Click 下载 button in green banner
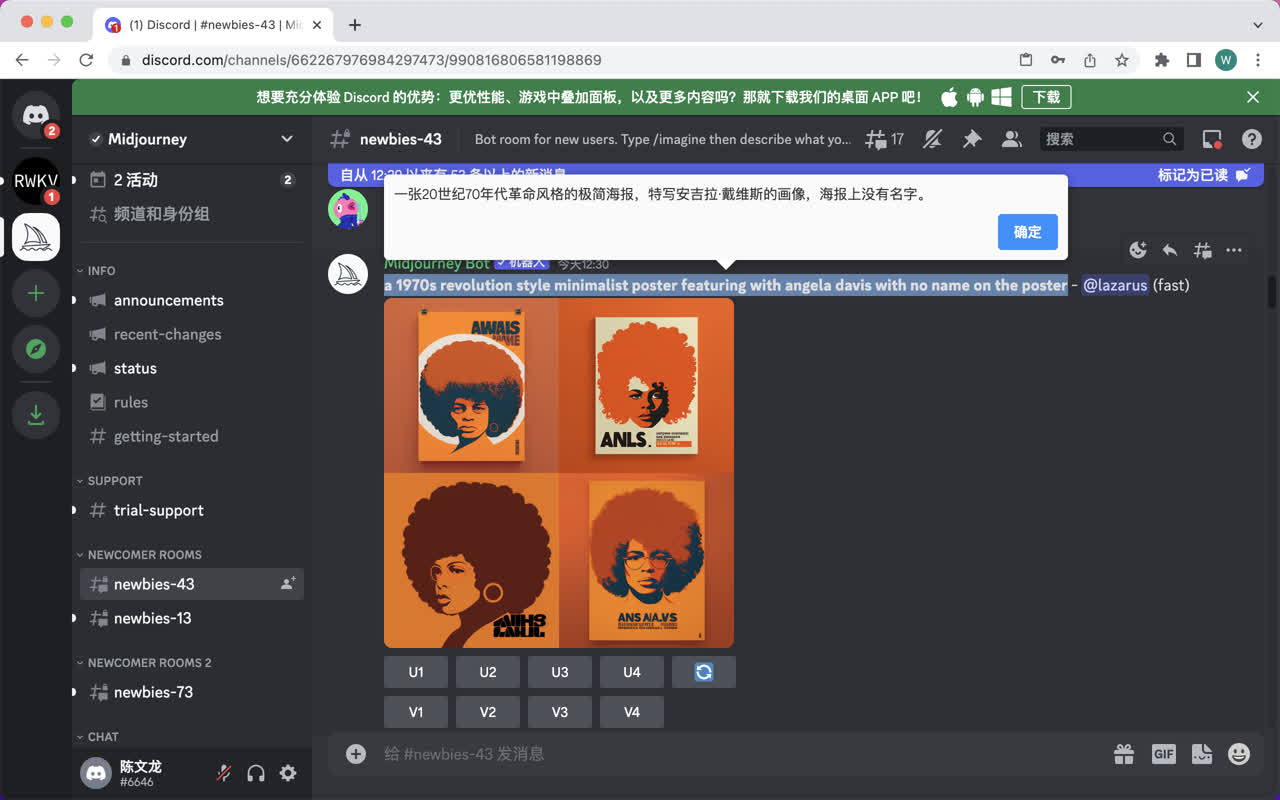Image resolution: width=1280 pixels, height=800 pixels. coord(1046,97)
